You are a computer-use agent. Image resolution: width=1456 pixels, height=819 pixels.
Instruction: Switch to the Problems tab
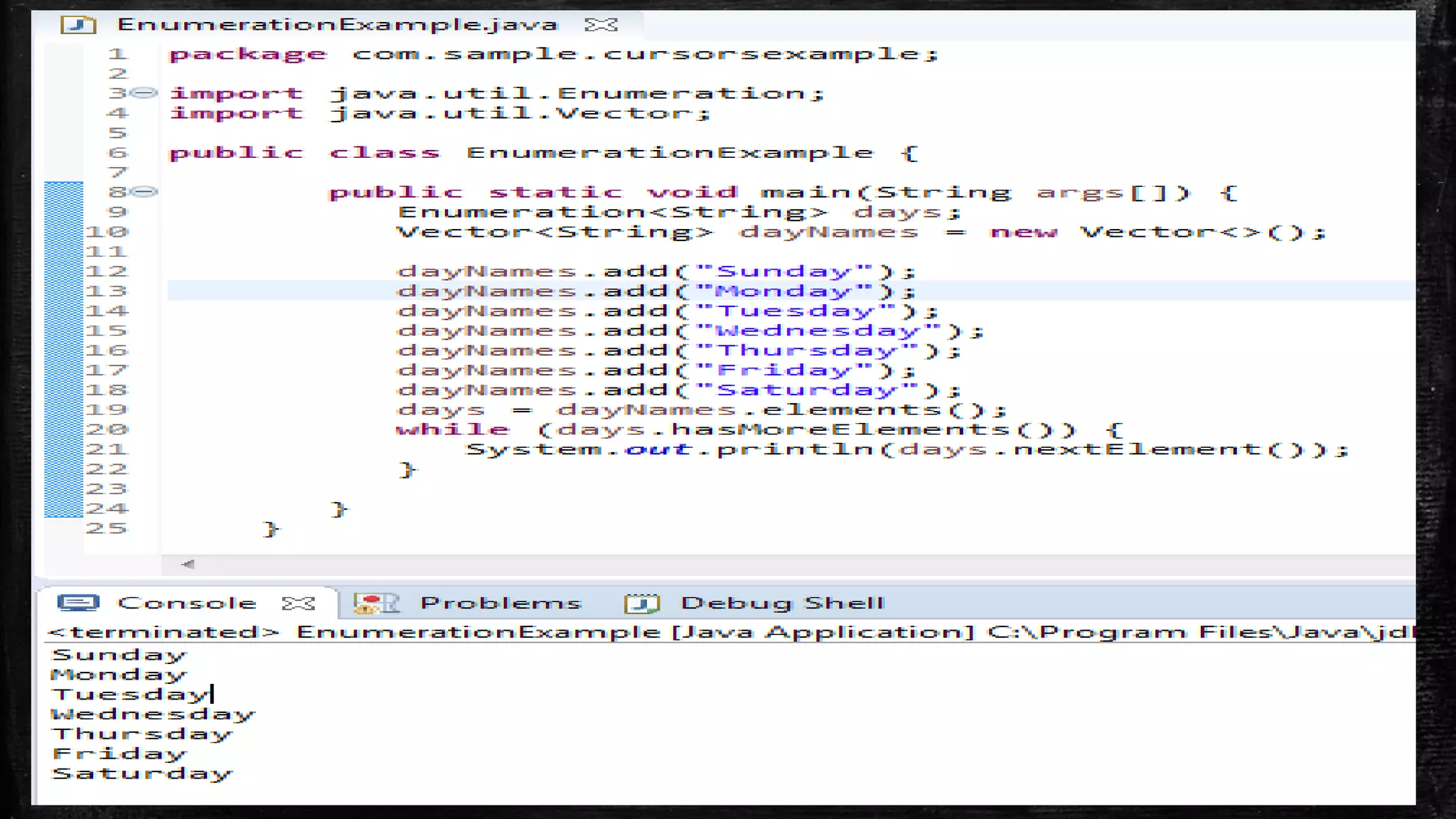click(x=500, y=604)
